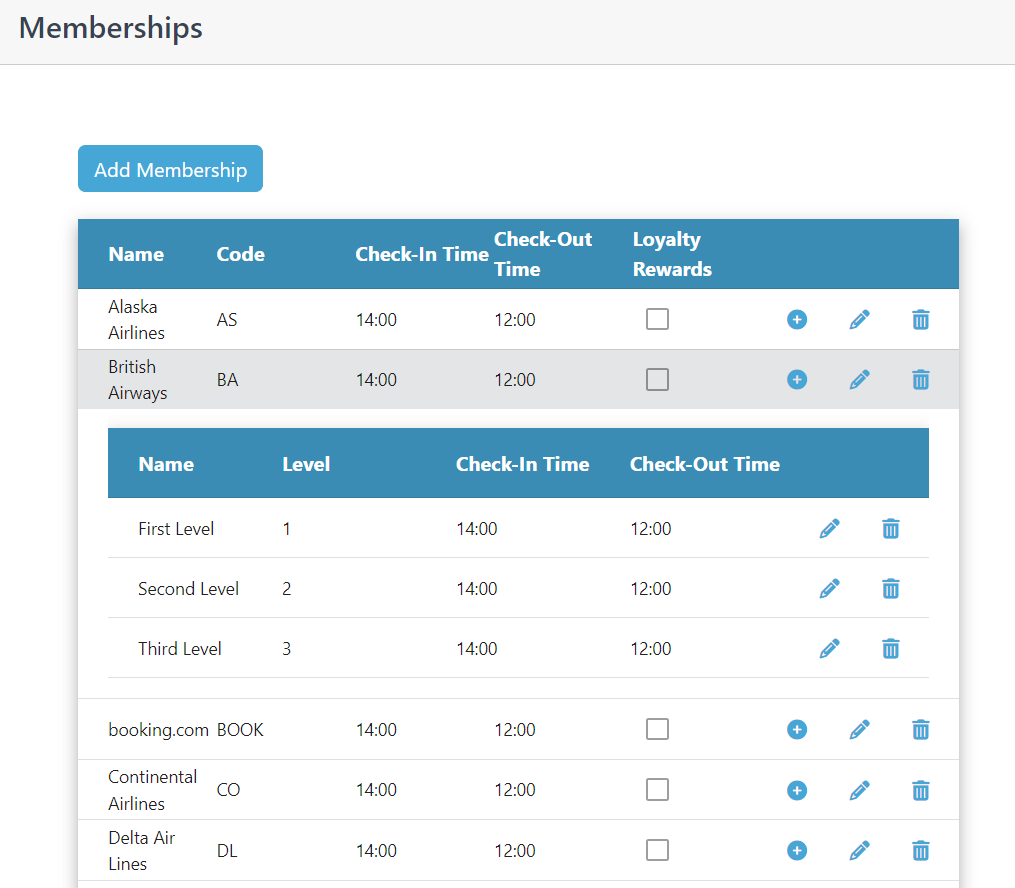Screen dimensions: 1015x888
Task: Select the Delta Air Lines row name
Action: pos(141,851)
